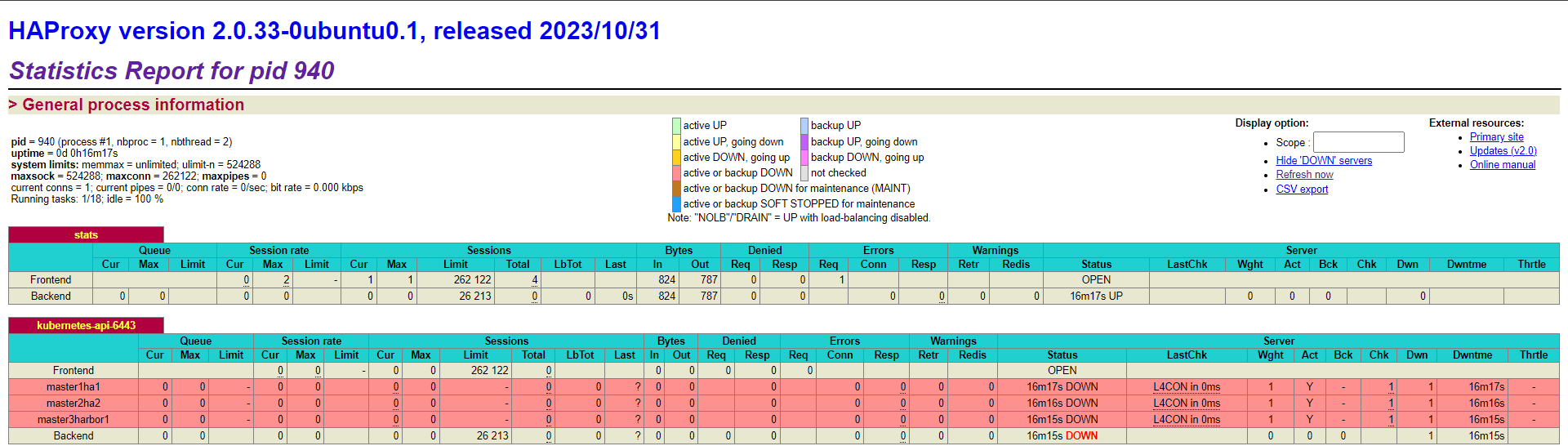Click the 'active DOWN, going up' orange swatch
This screenshot has width=1568, height=446.
click(676, 157)
